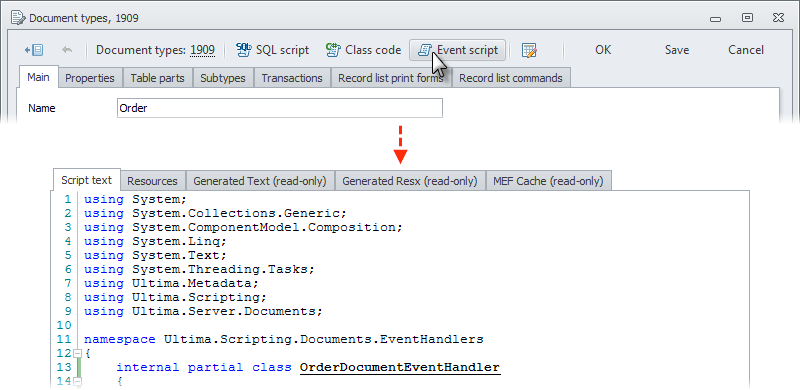
Task: Click 'using Ultima.Server.Documents;' line
Action: [x=204, y=311]
